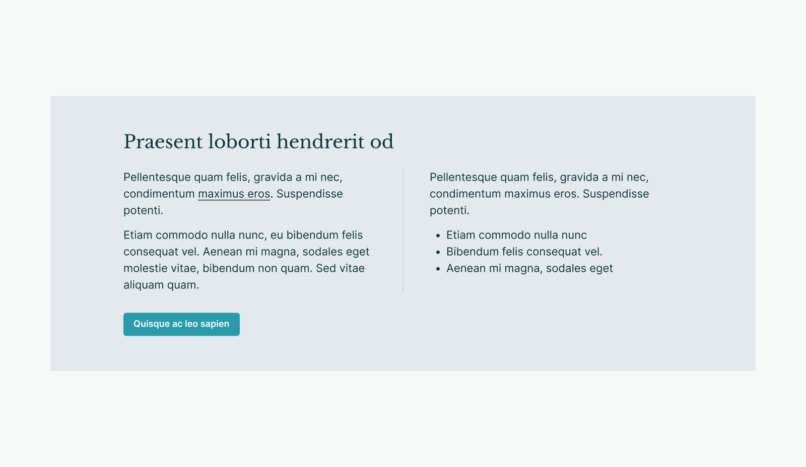
Task: Click list item 'Aenean mi magna, sodales eget'
Action: click(529, 268)
